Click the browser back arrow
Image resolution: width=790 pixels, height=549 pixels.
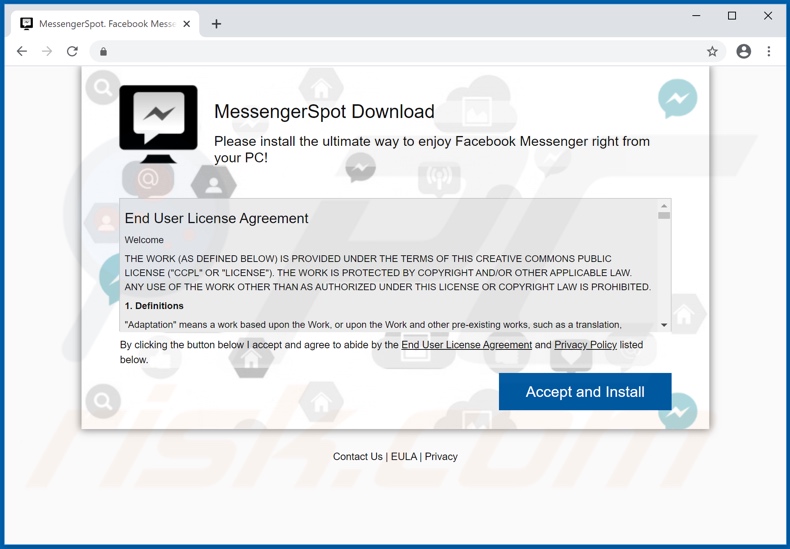[x=22, y=51]
